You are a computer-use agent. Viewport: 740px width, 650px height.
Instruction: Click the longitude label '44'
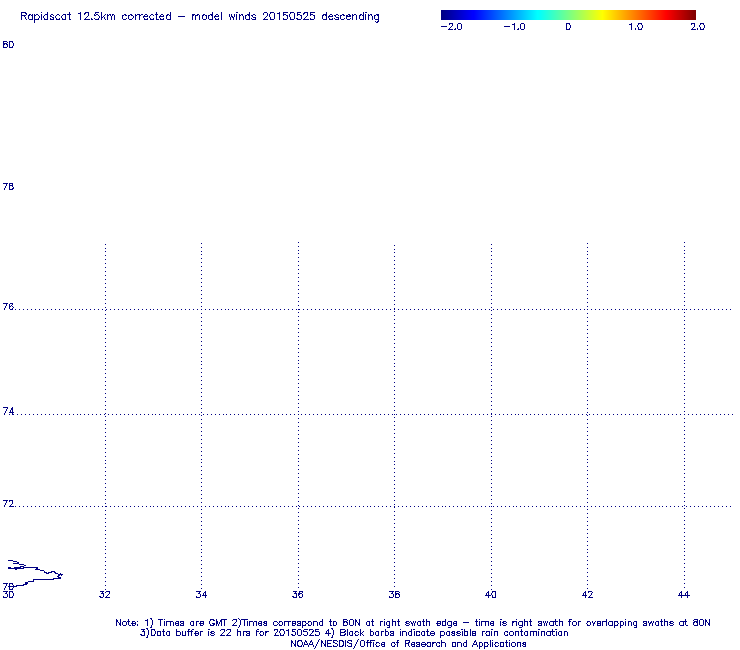[x=684, y=595]
